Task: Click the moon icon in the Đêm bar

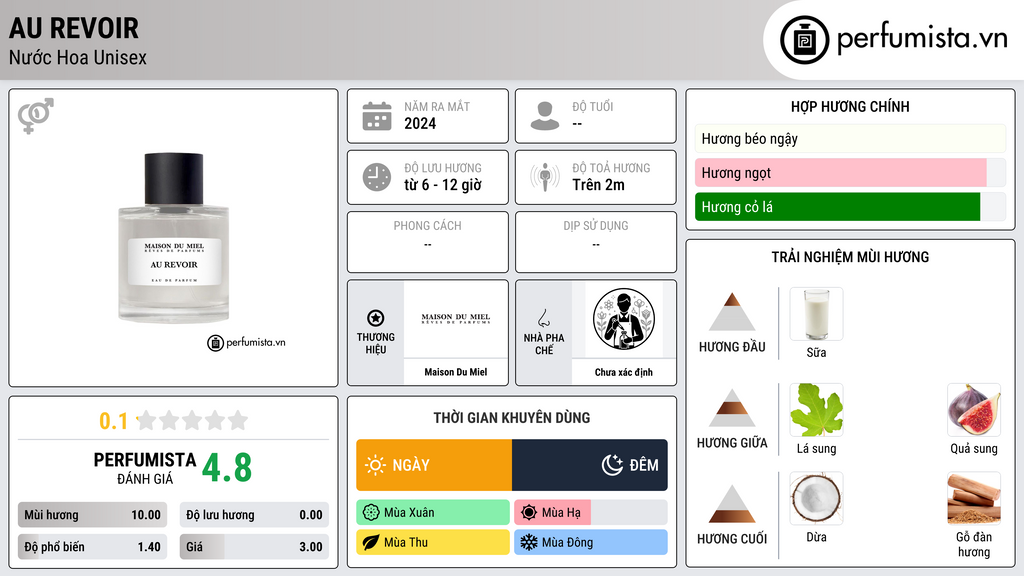Action: [612, 465]
